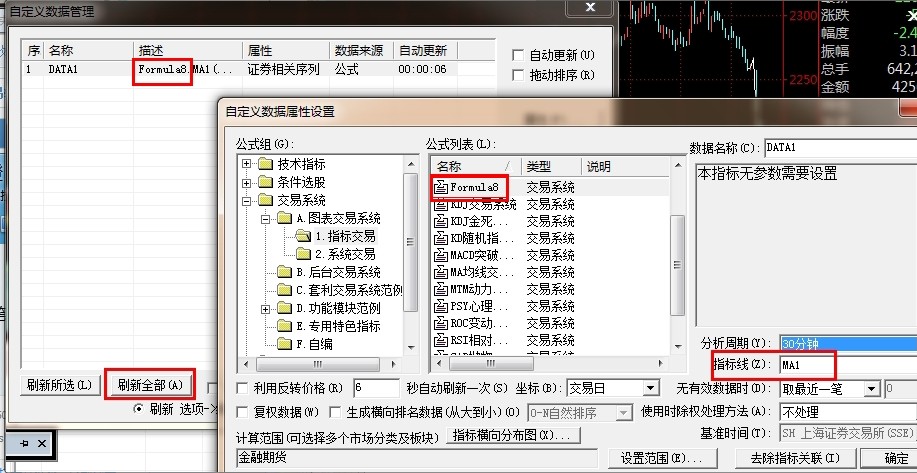Open 指标横向分布图(X) button
The width and height of the screenshot is (917, 473).
tap(513, 435)
